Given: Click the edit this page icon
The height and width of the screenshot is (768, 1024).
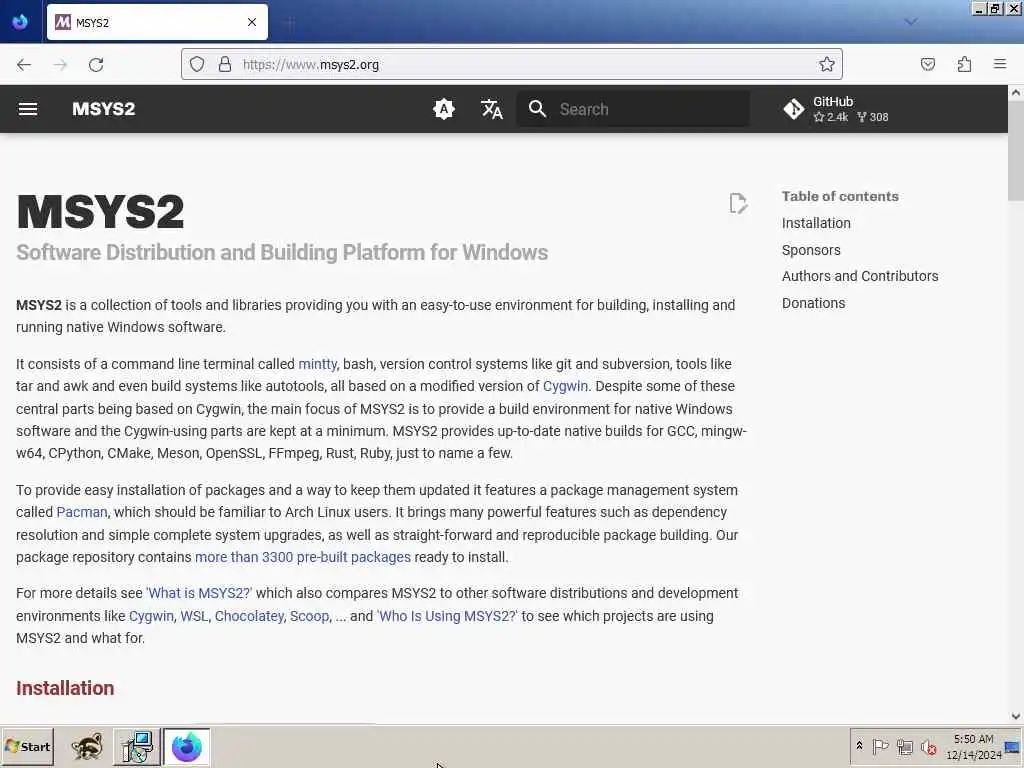Looking at the screenshot, I should coord(738,203).
